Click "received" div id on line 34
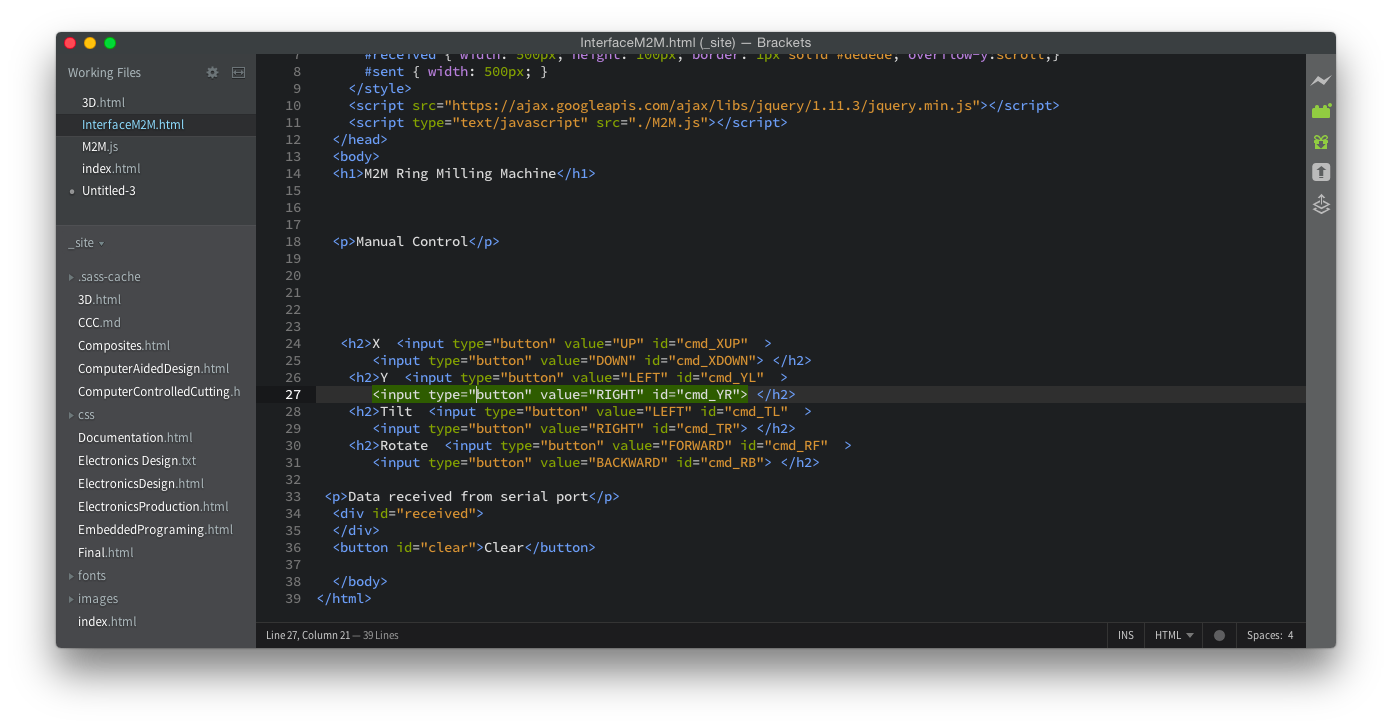 click(x=436, y=513)
